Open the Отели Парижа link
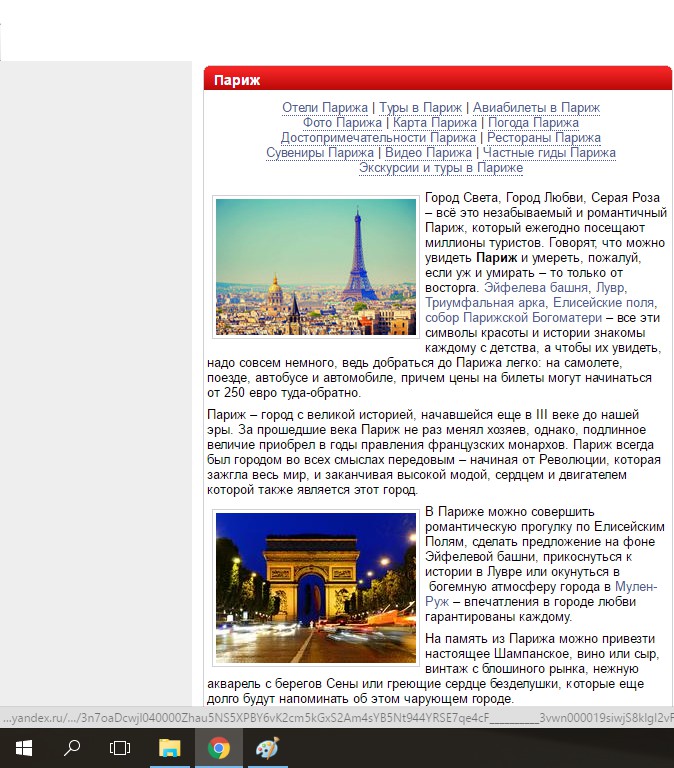This screenshot has width=674, height=768. [x=325, y=107]
